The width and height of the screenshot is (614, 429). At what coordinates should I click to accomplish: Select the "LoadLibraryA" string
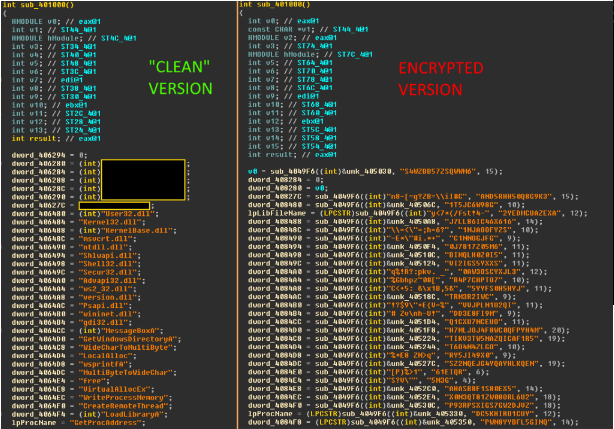(133, 414)
